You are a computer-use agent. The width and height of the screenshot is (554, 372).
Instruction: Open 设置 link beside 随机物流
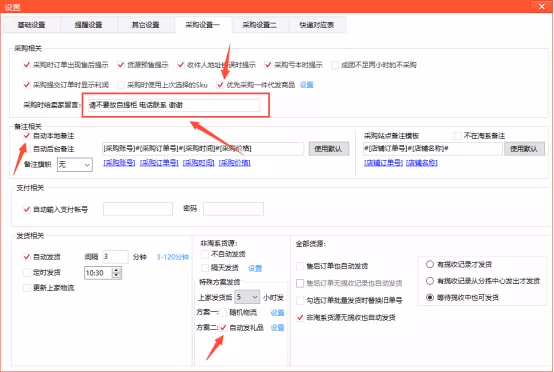click(277, 313)
